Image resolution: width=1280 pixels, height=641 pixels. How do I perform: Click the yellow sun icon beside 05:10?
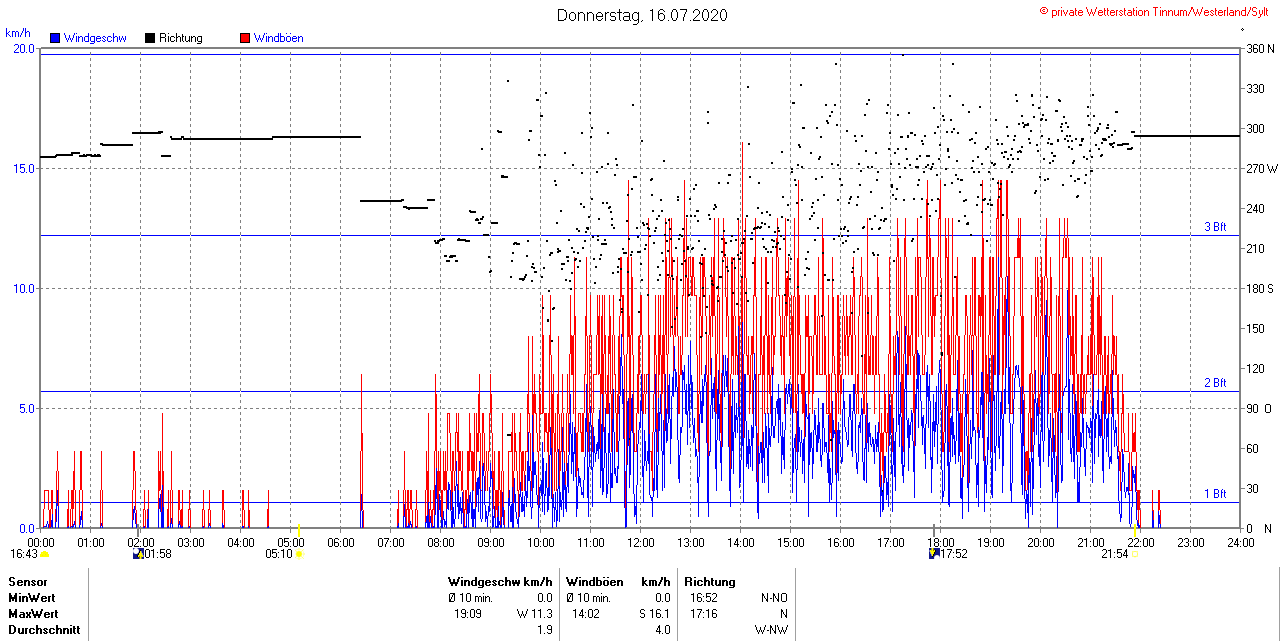tap(298, 554)
